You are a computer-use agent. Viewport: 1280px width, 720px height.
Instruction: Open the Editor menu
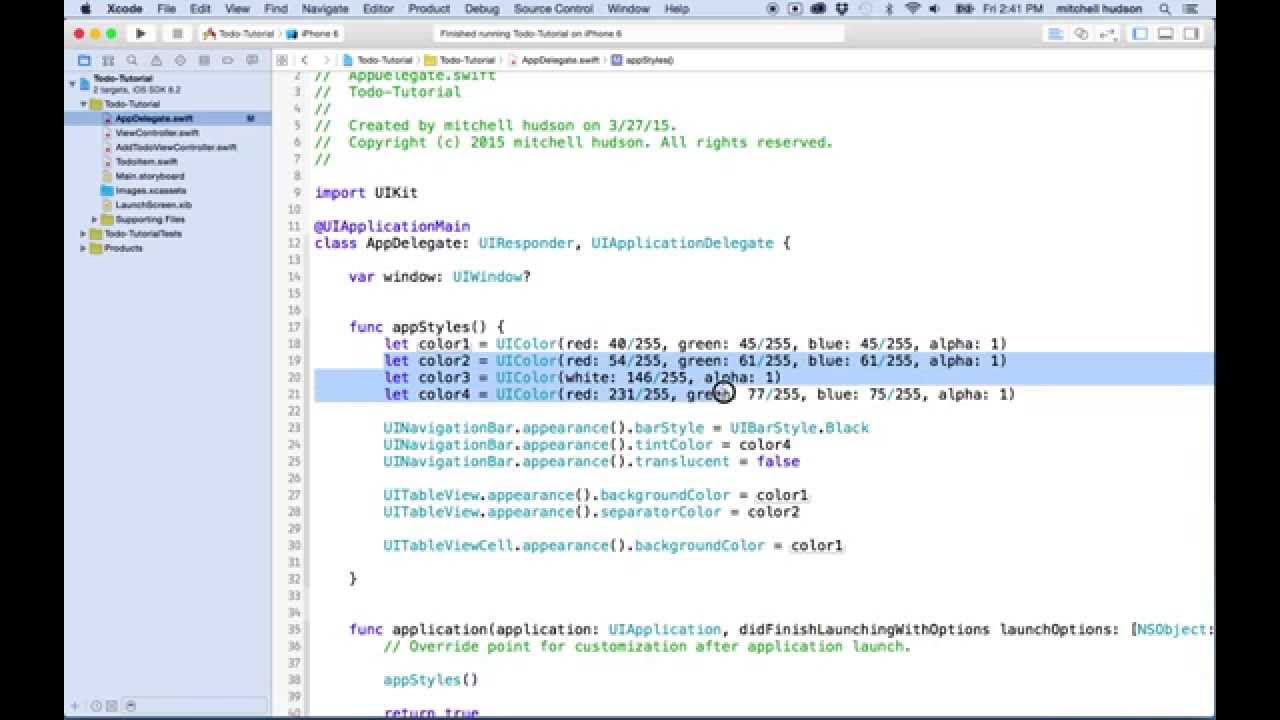pos(378,9)
